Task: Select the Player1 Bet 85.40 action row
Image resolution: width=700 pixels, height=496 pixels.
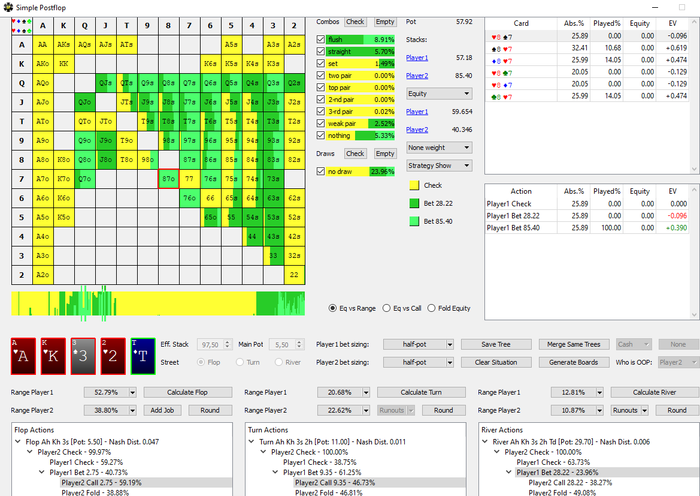Action: click(x=588, y=228)
